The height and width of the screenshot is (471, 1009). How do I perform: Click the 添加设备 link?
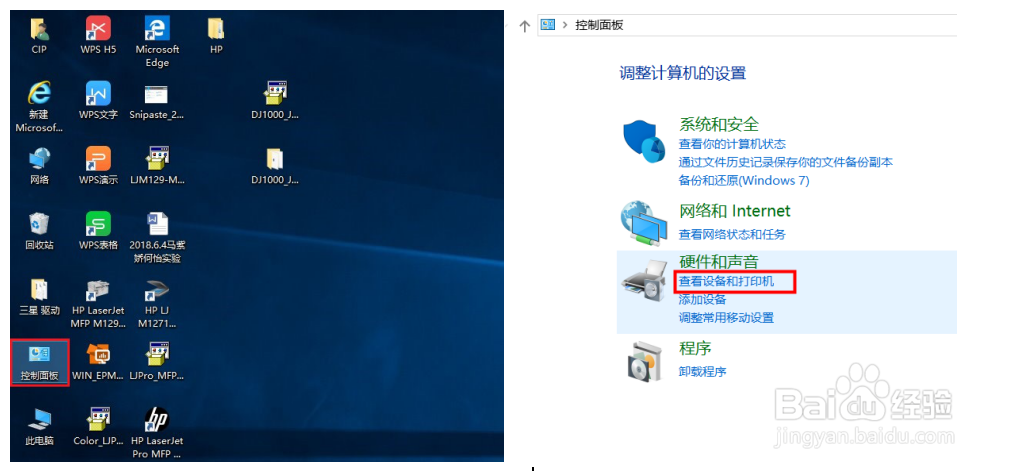[x=703, y=300]
